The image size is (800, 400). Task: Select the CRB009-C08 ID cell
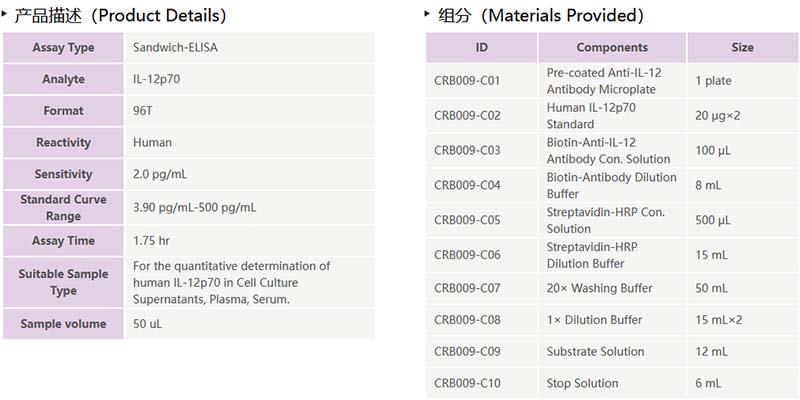pos(467,320)
